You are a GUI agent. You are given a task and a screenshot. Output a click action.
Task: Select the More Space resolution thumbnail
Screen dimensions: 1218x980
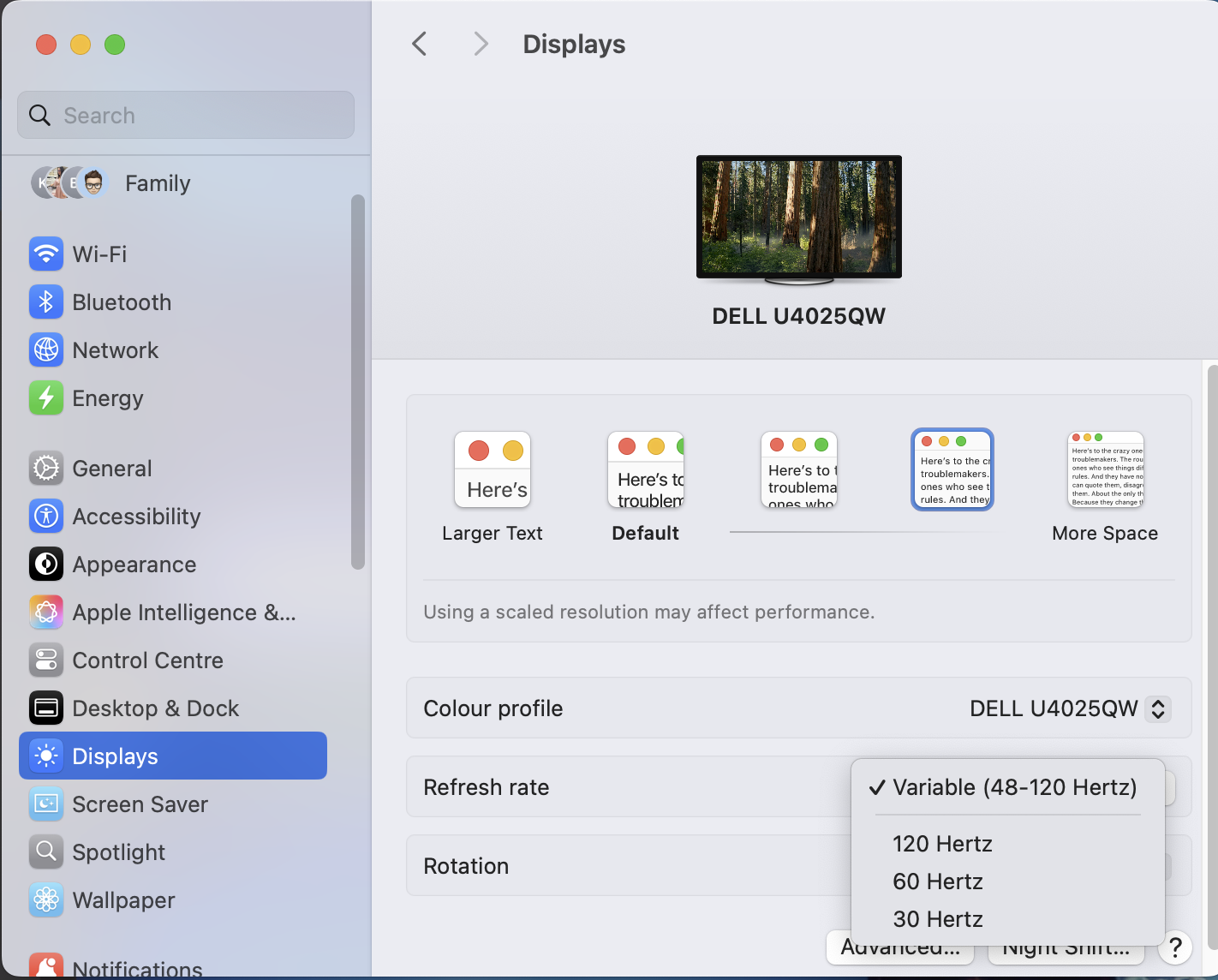pos(1106,469)
